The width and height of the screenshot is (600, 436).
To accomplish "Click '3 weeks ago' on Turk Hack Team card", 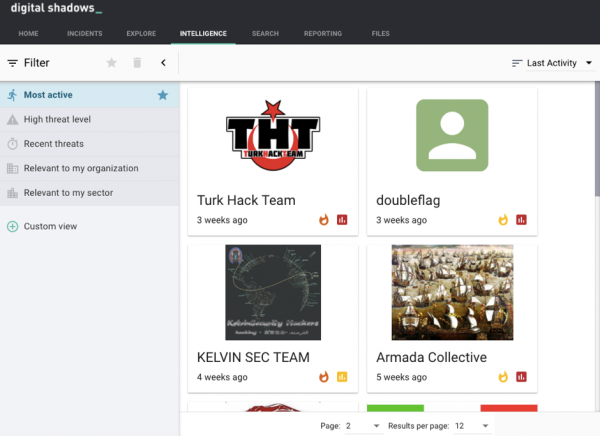I will [222, 220].
